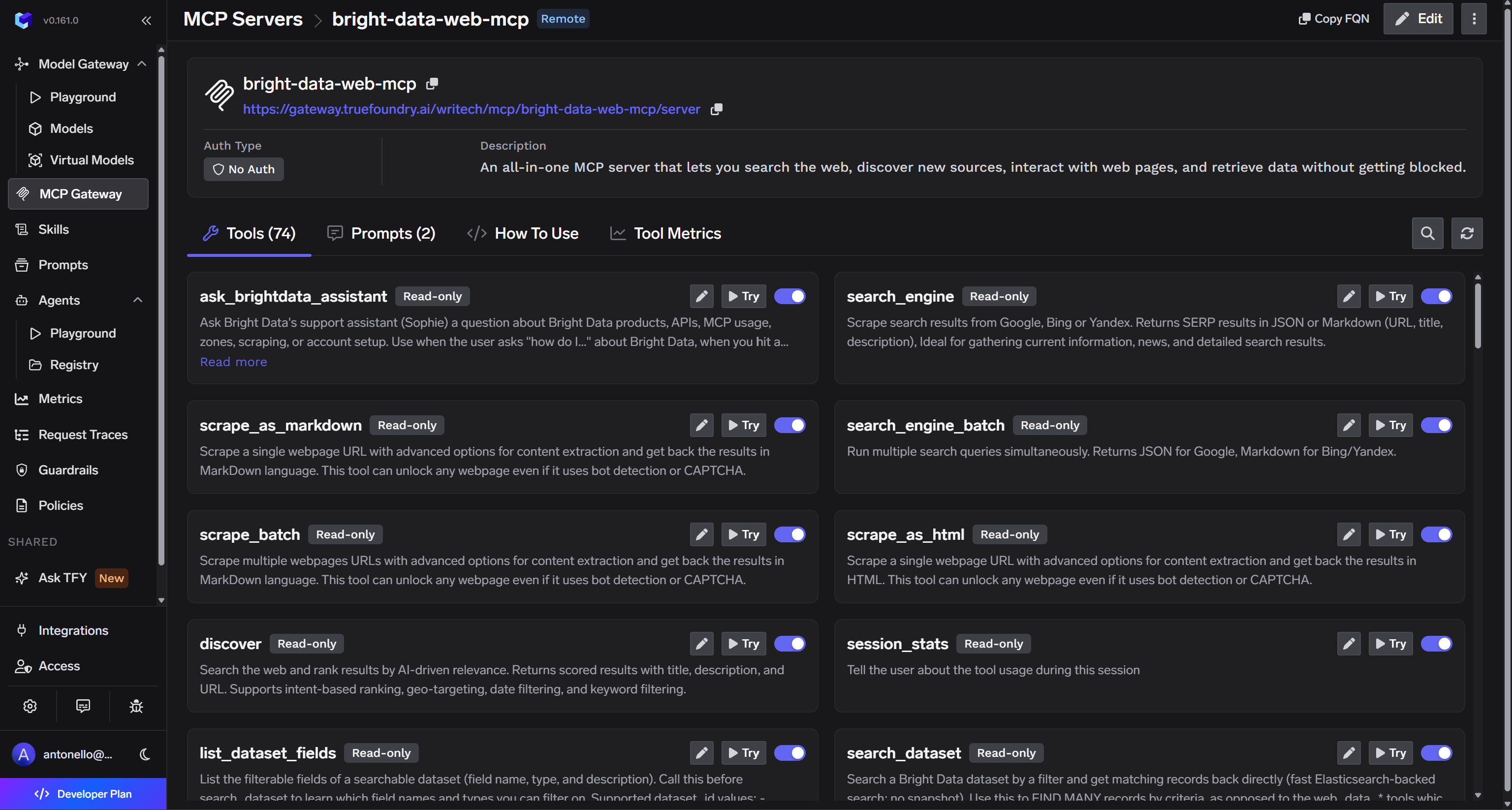Collapse the Model Gateway section
1512x810 pixels.
[141, 64]
